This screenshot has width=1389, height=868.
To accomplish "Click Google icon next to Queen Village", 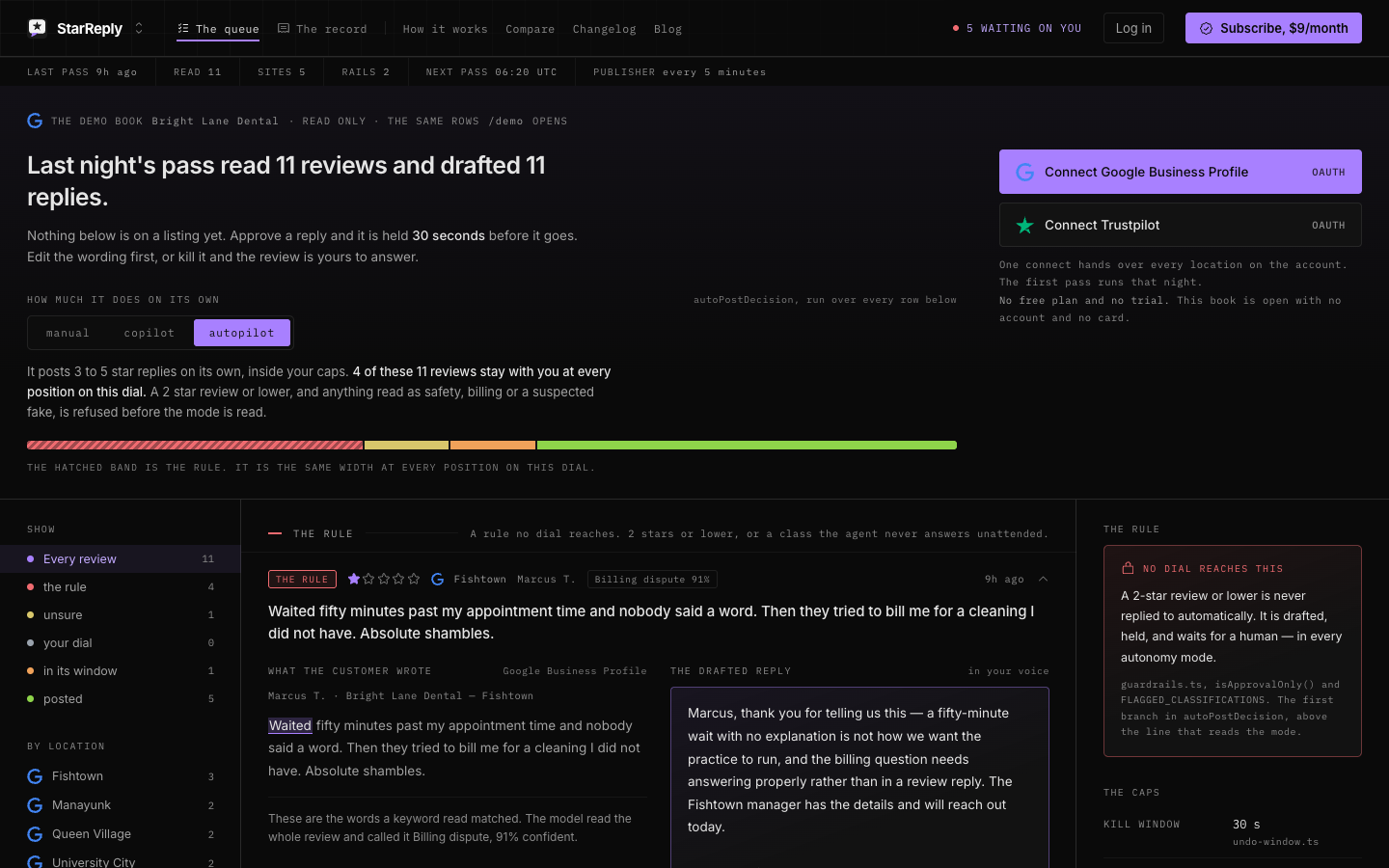I will (x=35, y=834).
